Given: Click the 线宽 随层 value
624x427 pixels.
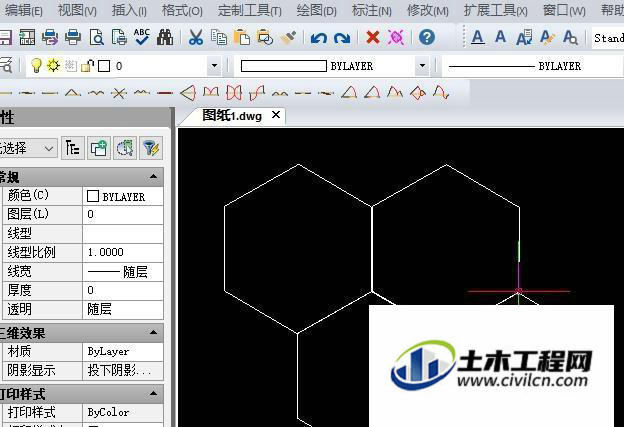Looking at the screenshot, I should click(123, 272).
